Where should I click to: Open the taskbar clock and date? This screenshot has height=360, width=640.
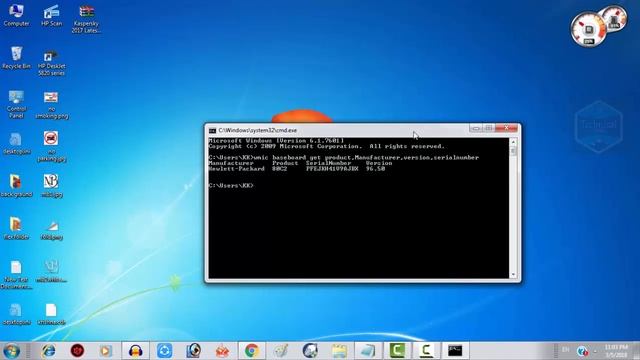tap(616, 351)
